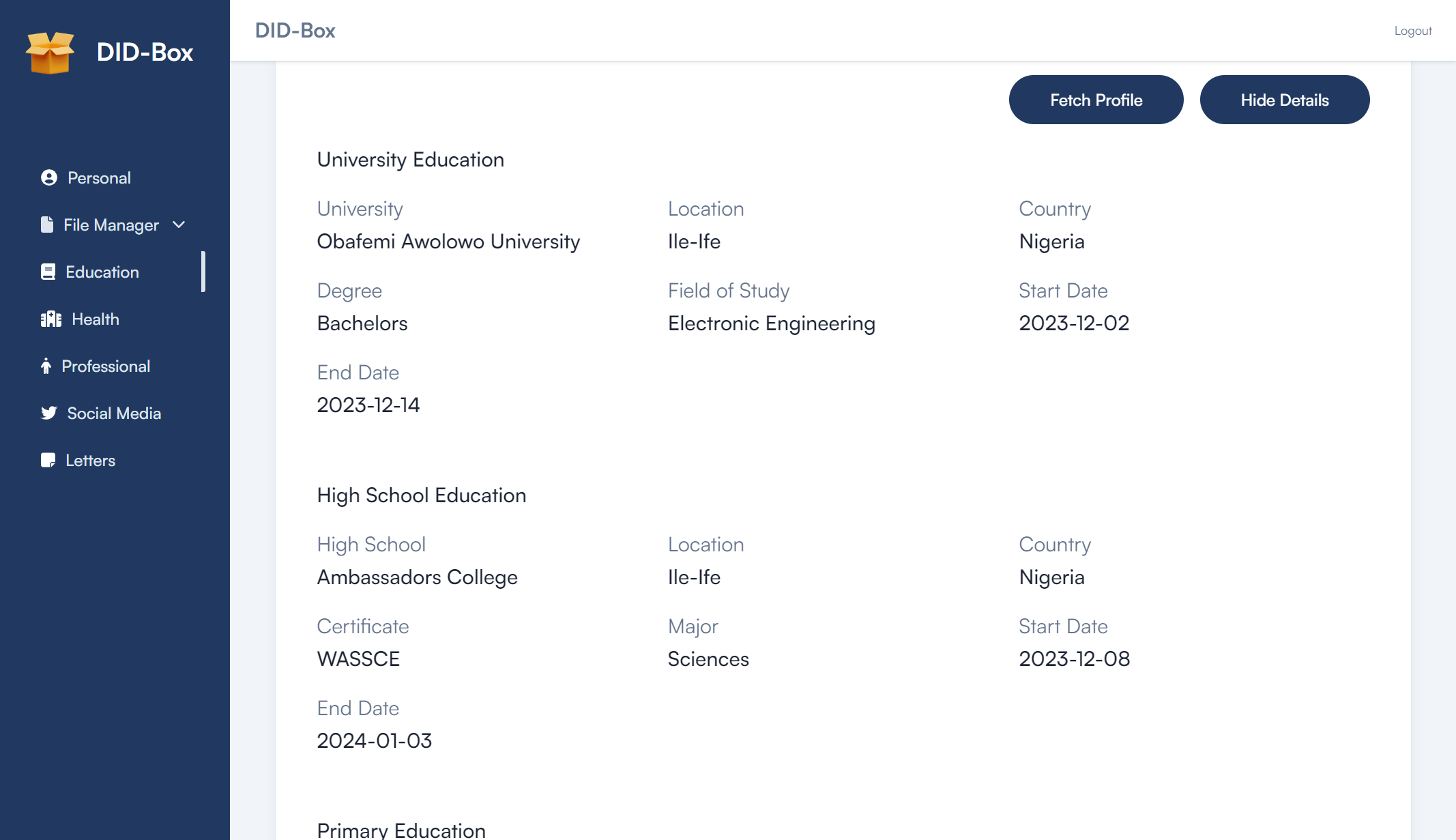Click the Professional person icon
This screenshot has width=1456, height=840.
[x=46, y=366]
